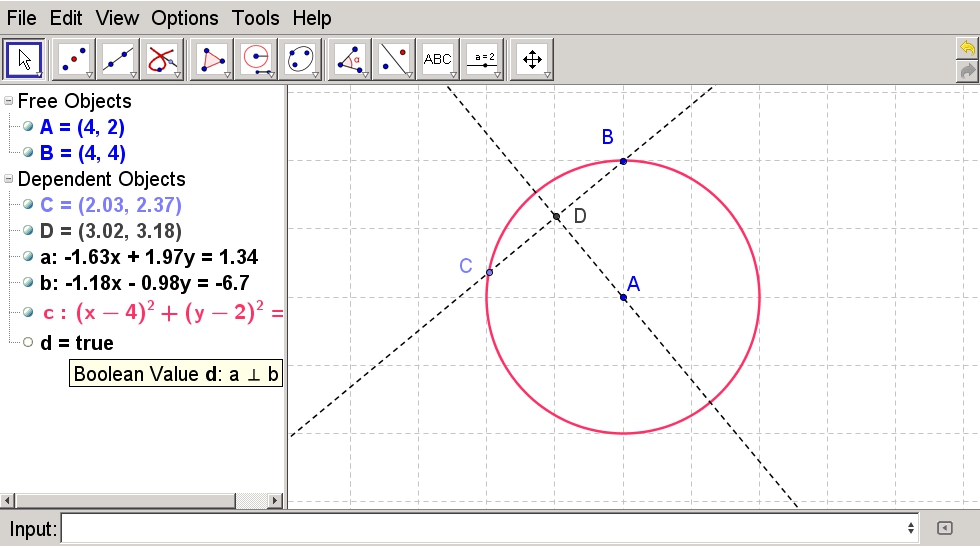This screenshot has height=548, width=980.
Task: Choose the Insert Text ABC tool
Action: pyautogui.click(x=438, y=60)
